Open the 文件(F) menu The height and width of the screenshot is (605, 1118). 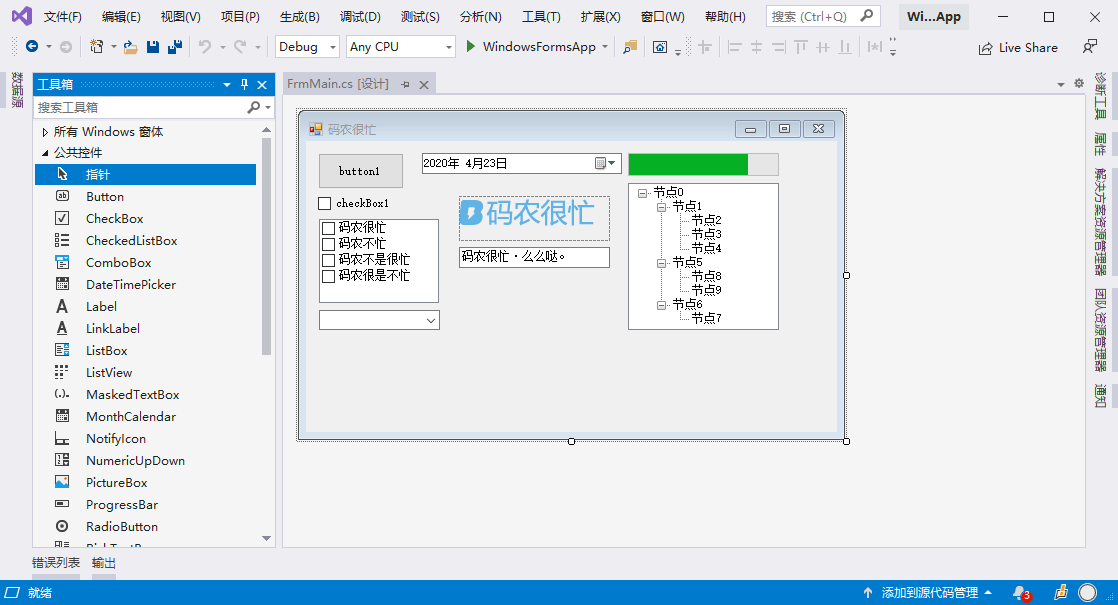click(63, 16)
